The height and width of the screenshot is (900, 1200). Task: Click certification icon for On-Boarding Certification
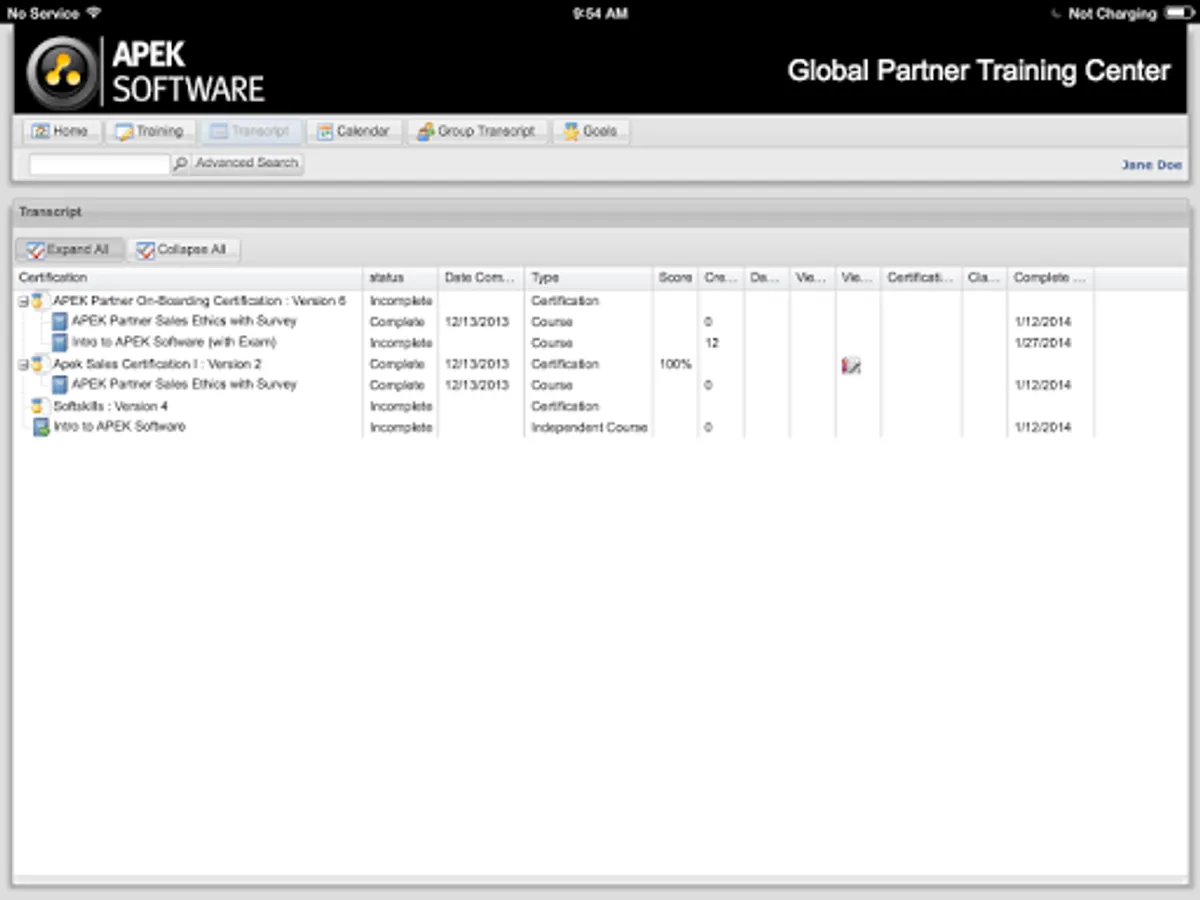[x=38, y=301]
